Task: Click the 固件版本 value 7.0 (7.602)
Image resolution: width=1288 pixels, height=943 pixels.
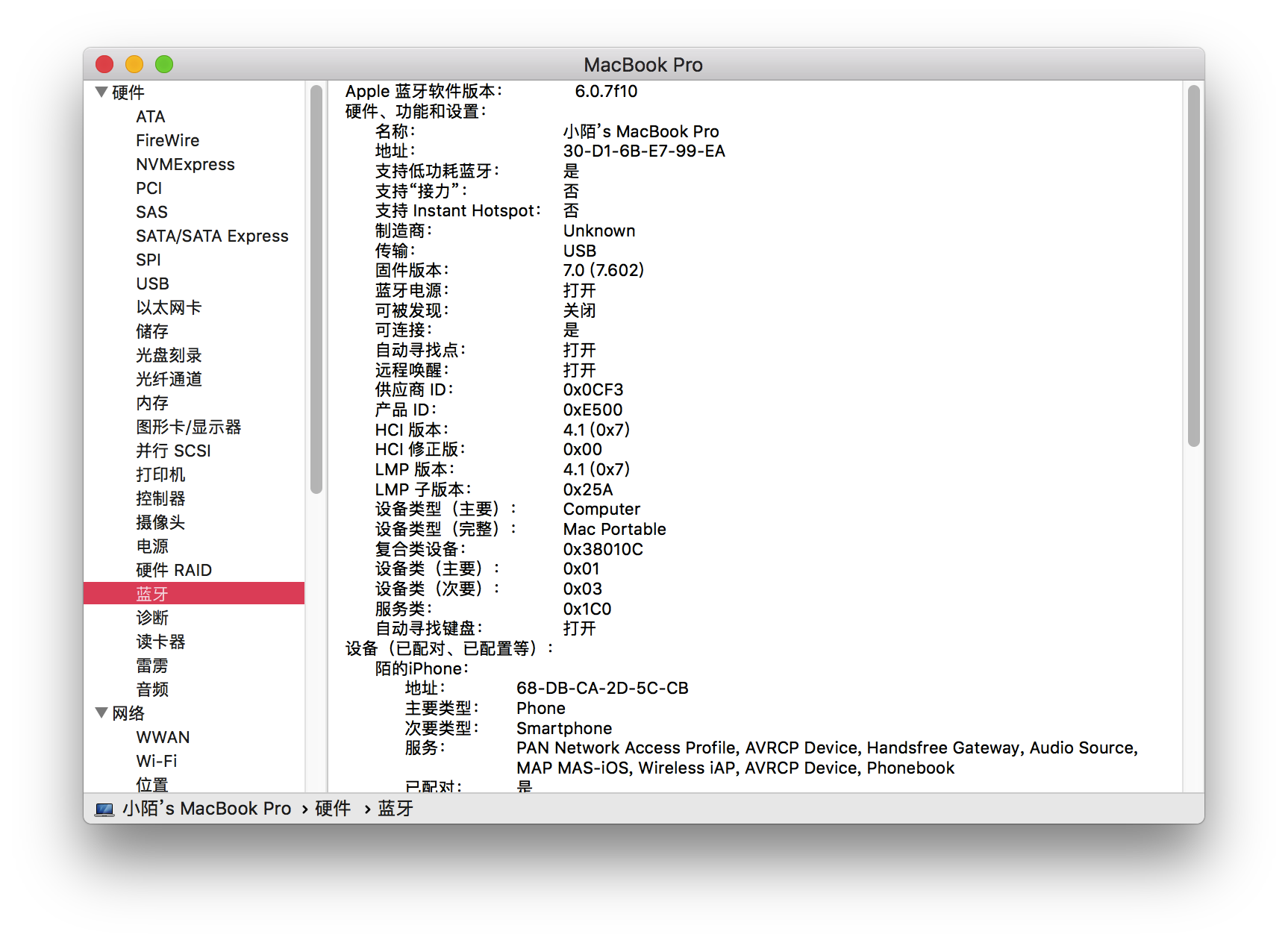Action: pos(604,270)
